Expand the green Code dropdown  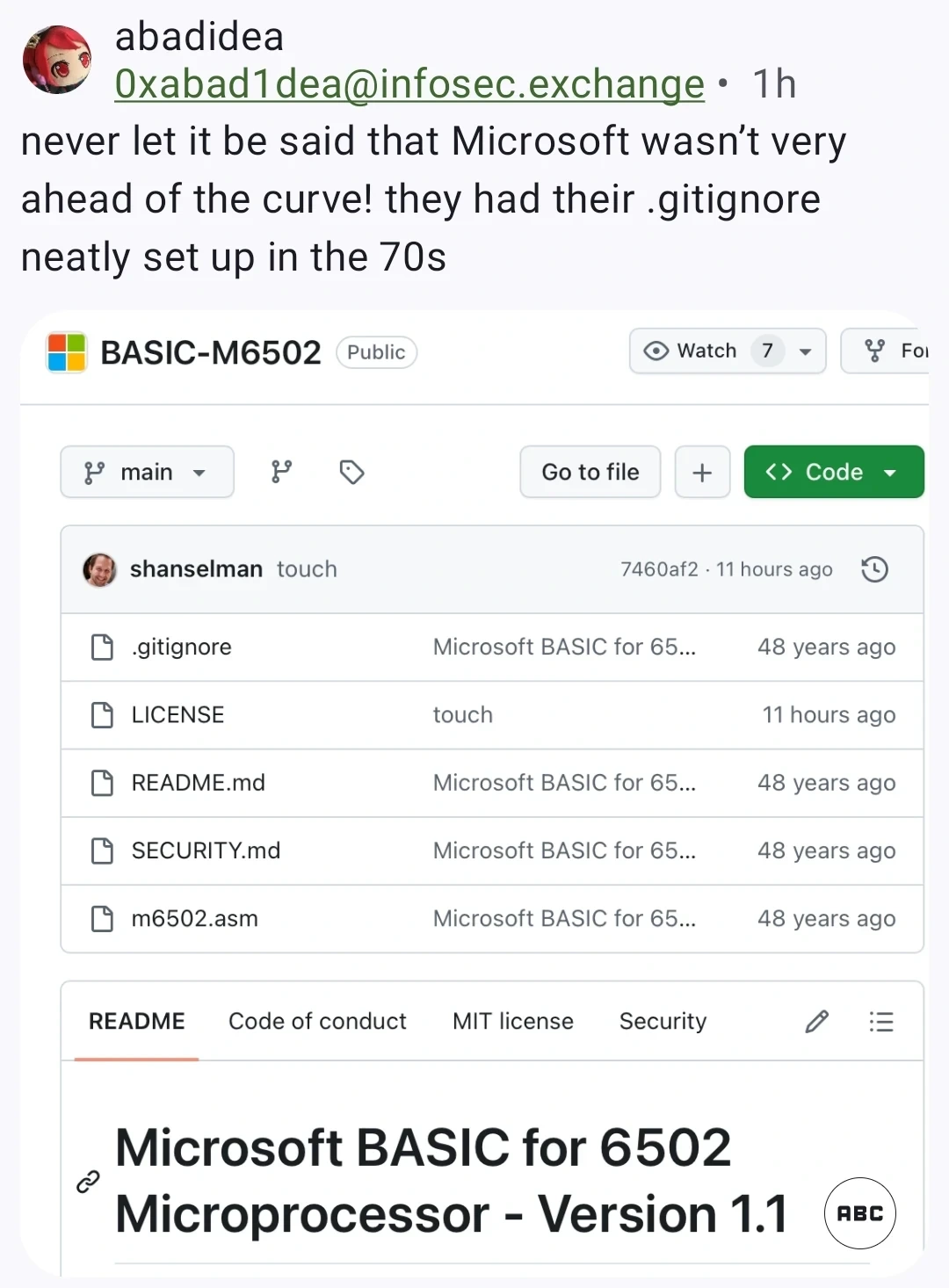(834, 472)
